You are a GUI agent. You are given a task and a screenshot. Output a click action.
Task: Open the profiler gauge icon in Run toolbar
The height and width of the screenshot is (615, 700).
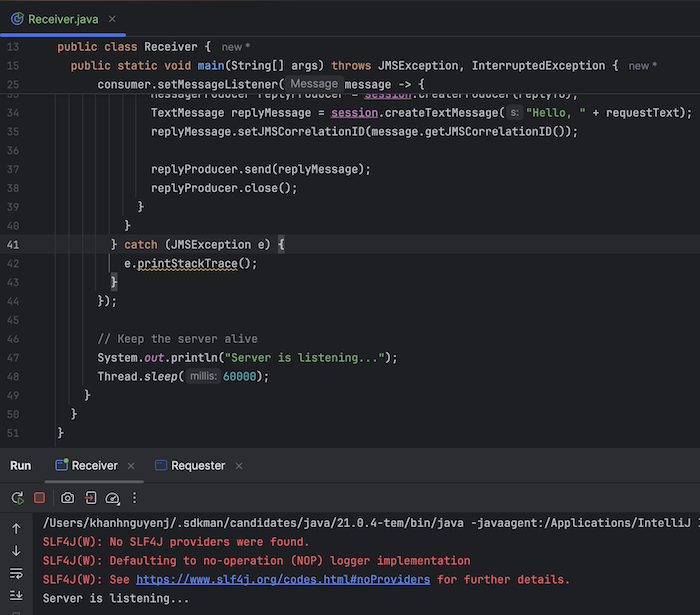(112, 498)
